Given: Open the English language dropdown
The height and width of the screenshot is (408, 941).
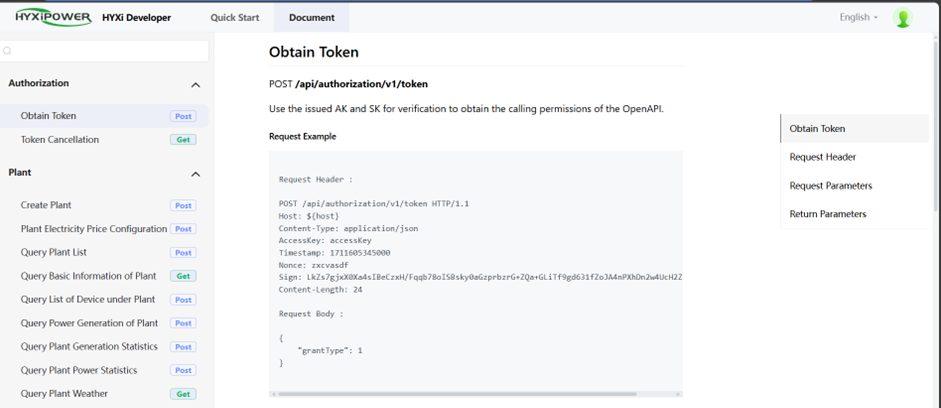Looking at the screenshot, I should [x=859, y=18].
